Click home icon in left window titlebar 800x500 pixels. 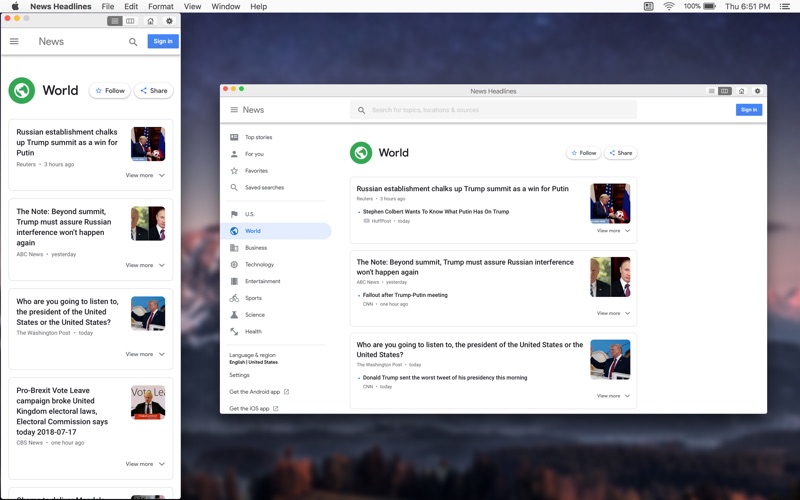click(150, 21)
